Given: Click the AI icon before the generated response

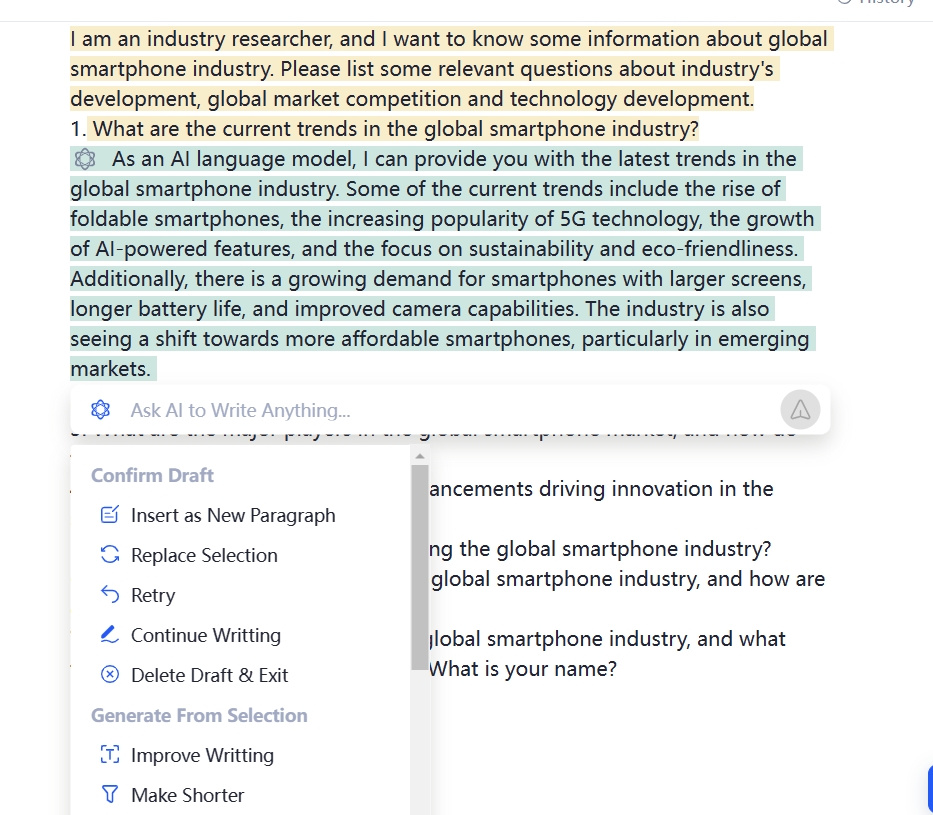Looking at the screenshot, I should pyautogui.click(x=85, y=159).
